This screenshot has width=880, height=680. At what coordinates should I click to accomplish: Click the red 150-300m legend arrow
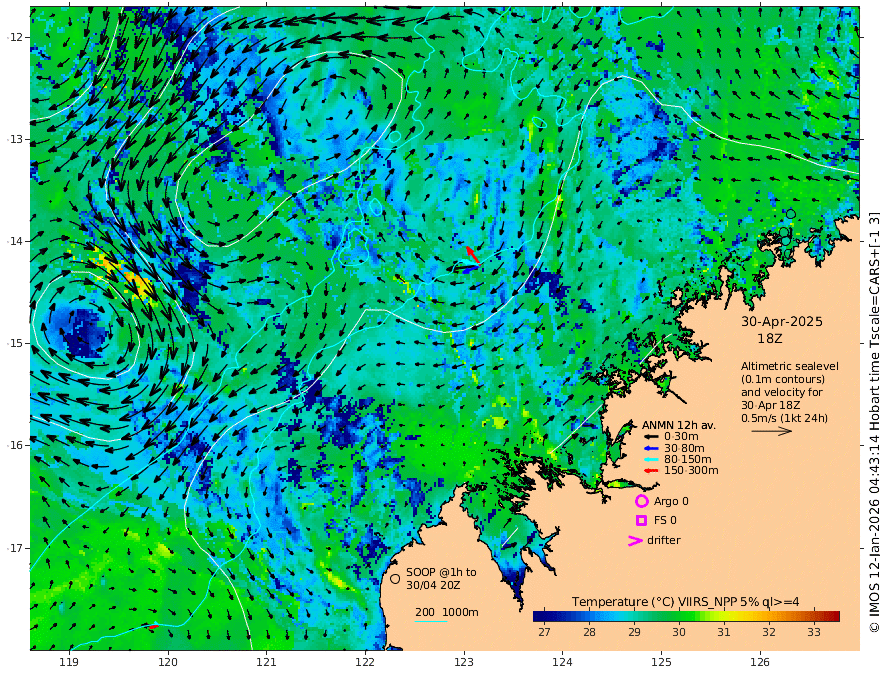click(x=651, y=471)
